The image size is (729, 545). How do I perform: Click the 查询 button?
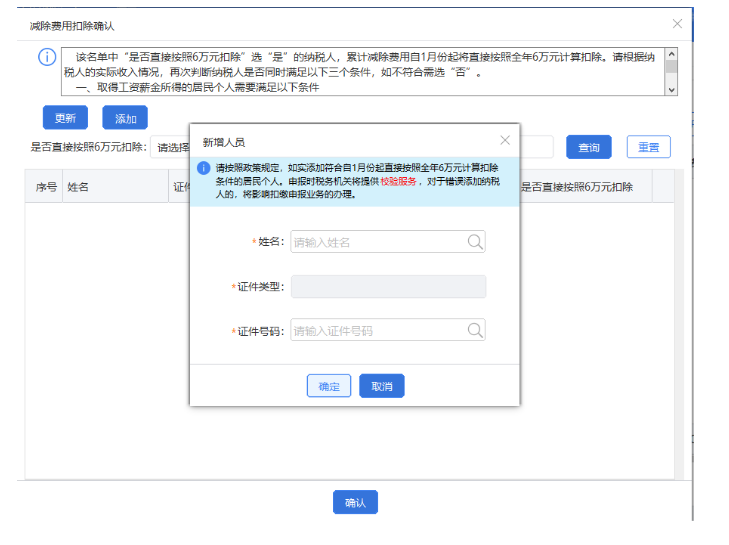click(588, 147)
